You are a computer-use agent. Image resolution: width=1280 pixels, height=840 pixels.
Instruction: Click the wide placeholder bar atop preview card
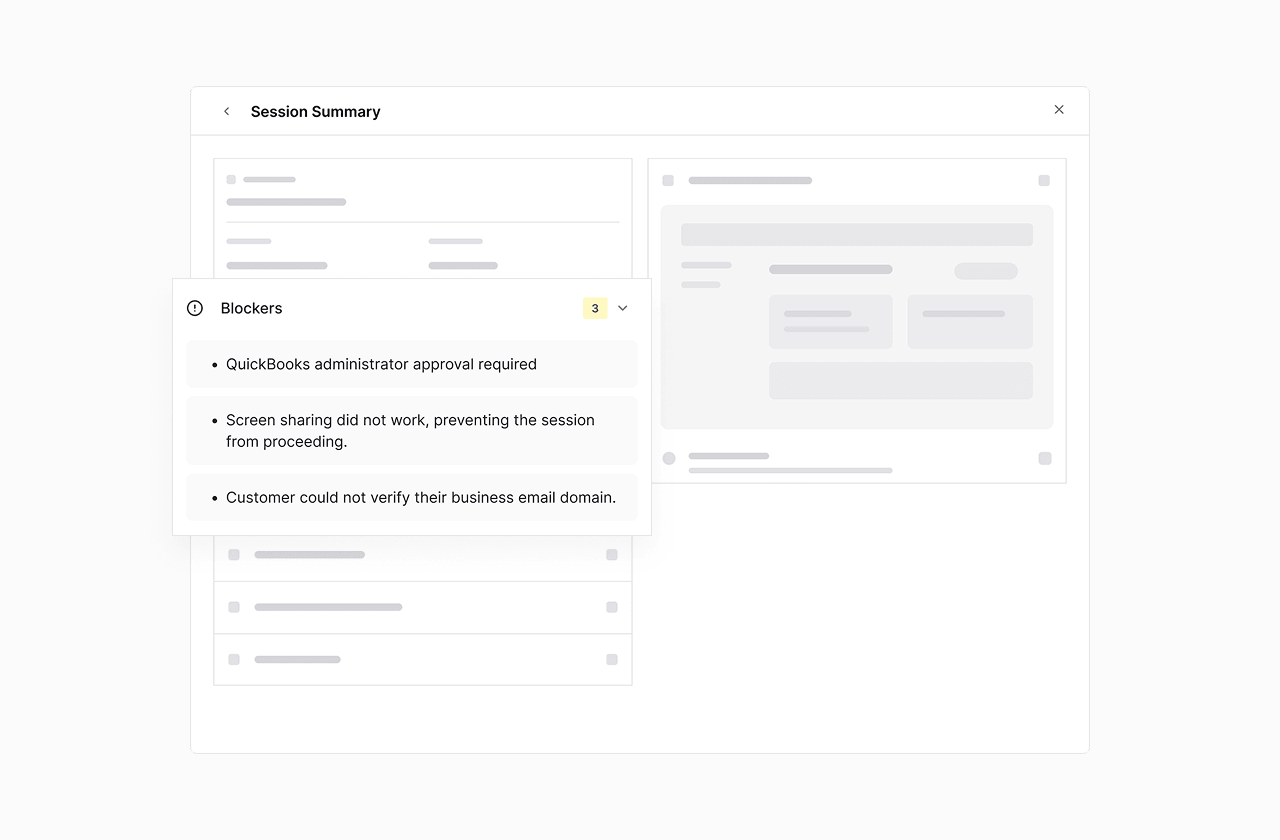(x=857, y=235)
